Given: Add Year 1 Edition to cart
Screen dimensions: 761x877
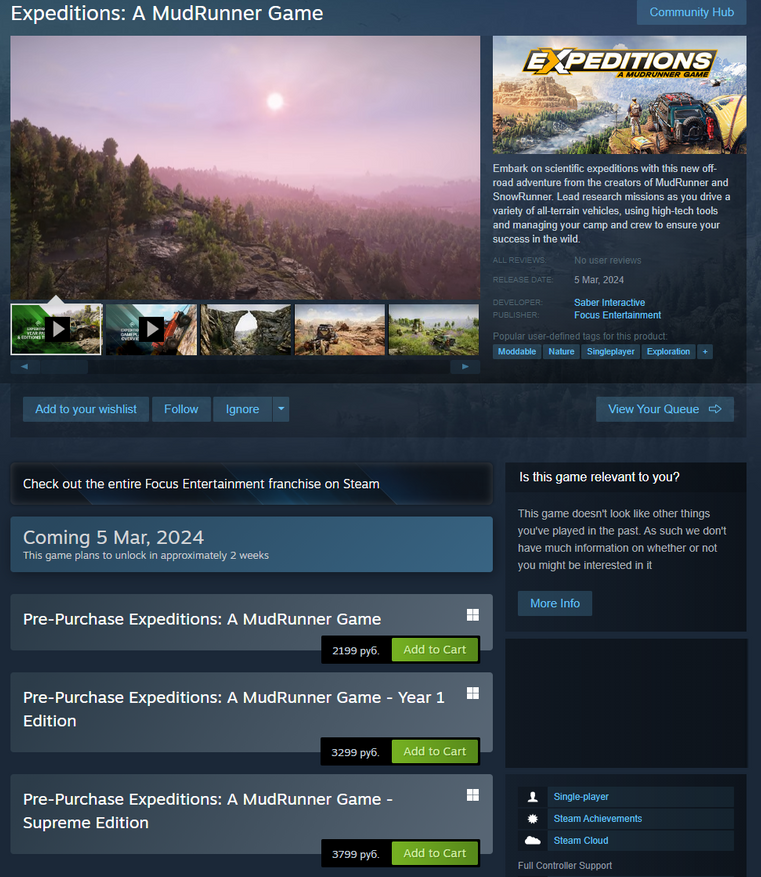Looking at the screenshot, I should click(435, 752).
